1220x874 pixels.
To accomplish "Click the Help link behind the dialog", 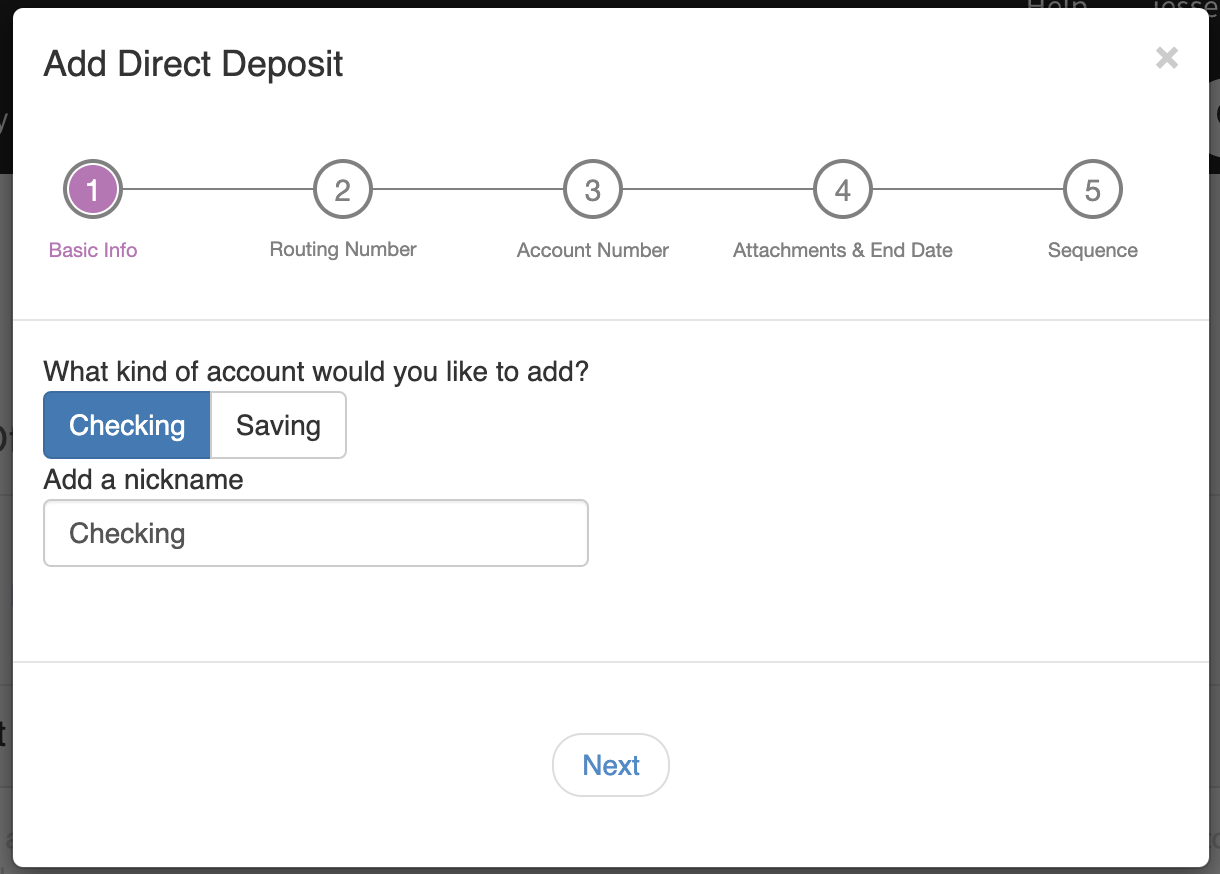I will (x=1056, y=5).
